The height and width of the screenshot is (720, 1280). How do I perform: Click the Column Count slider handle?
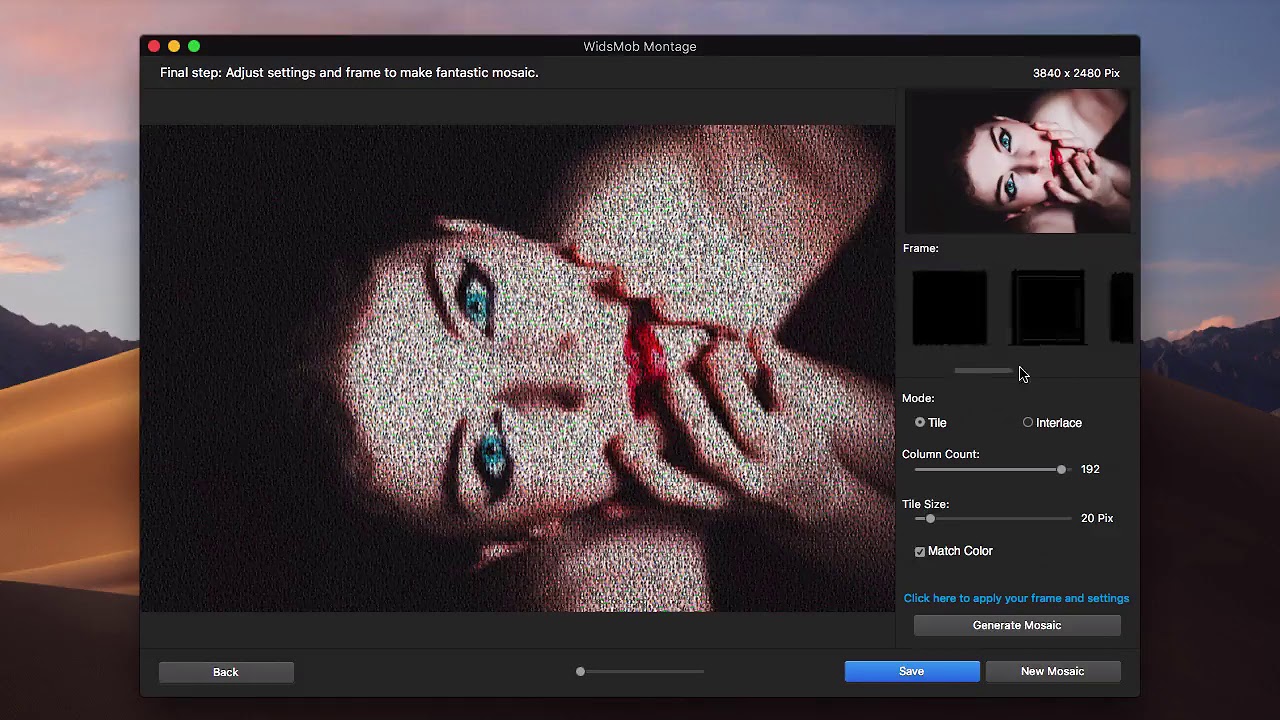(x=1061, y=469)
